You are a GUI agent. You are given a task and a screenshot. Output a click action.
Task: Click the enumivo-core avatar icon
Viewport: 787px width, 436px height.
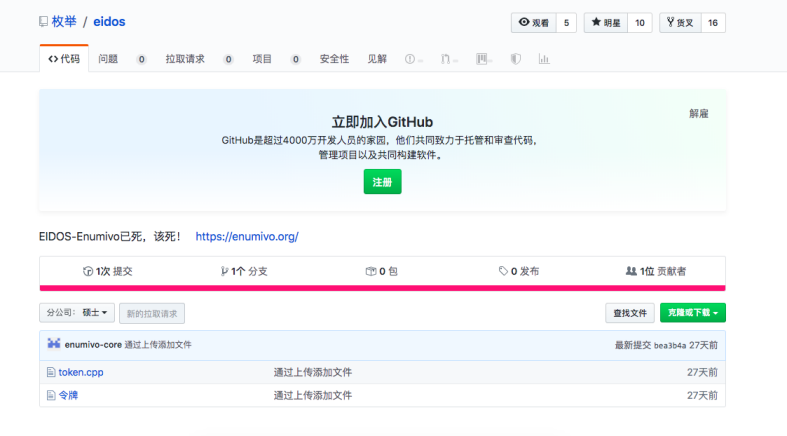point(54,344)
